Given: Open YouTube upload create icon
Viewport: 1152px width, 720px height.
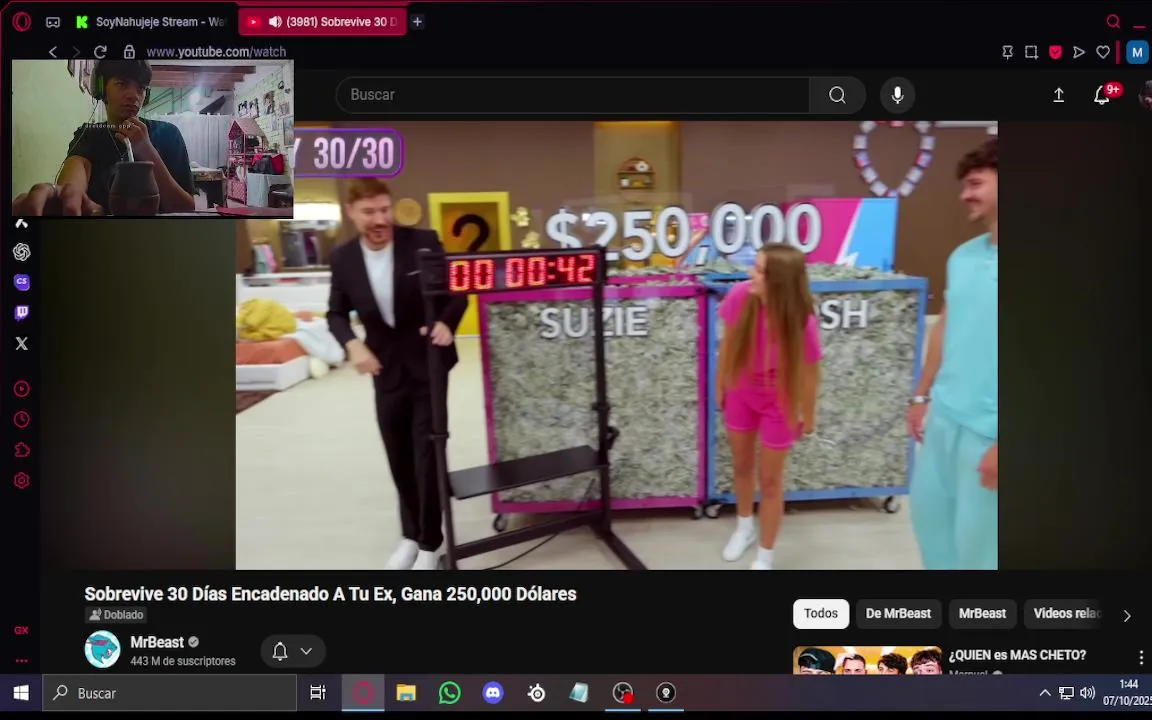Looking at the screenshot, I should pyautogui.click(x=1059, y=95).
